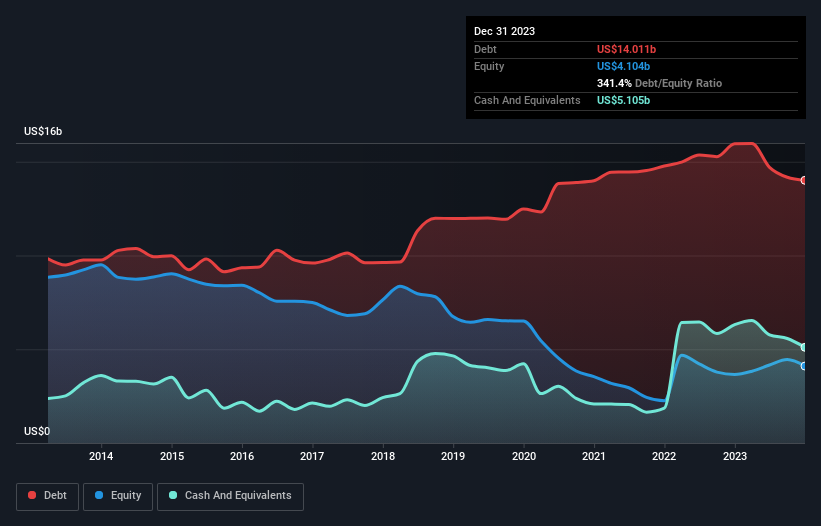Click the teal Cash endpoint marker

tap(804, 348)
